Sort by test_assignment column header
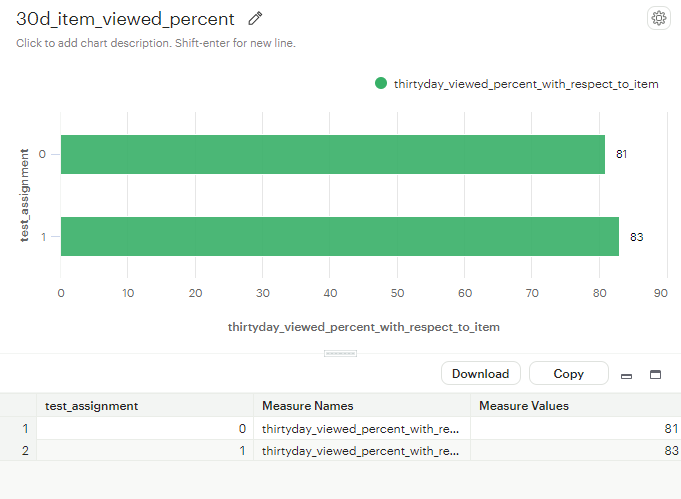Image resolution: width=681 pixels, height=499 pixels. 92,405
